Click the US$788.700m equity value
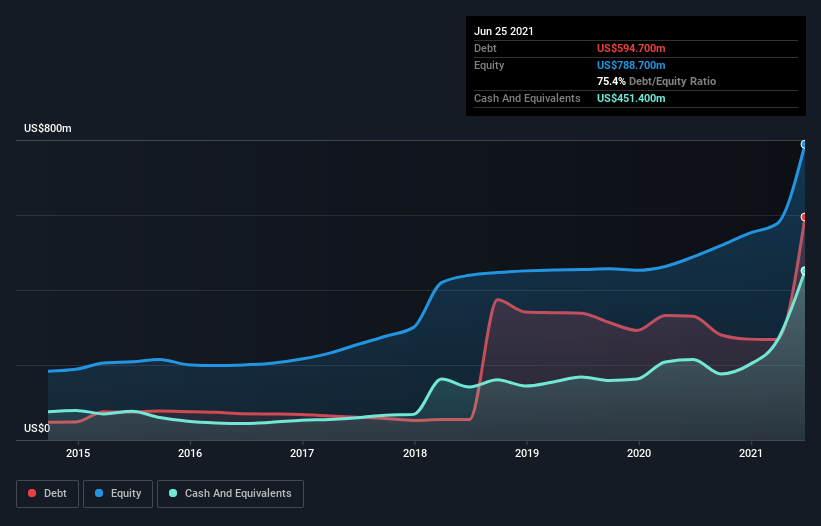The height and width of the screenshot is (526, 821). pyautogui.click(x=631, y=65)
